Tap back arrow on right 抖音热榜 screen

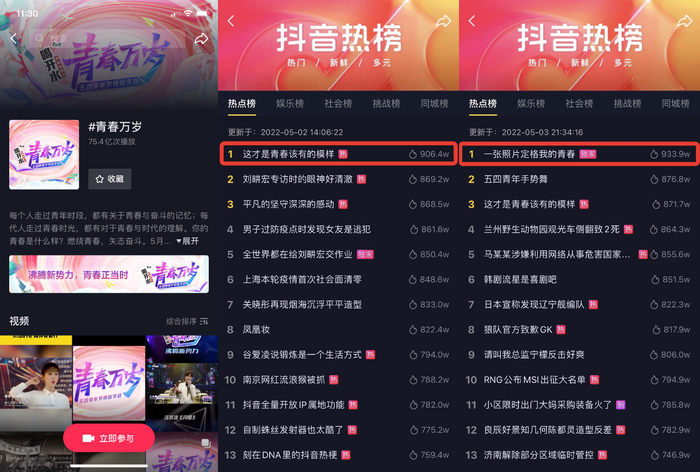coord(472,21)
